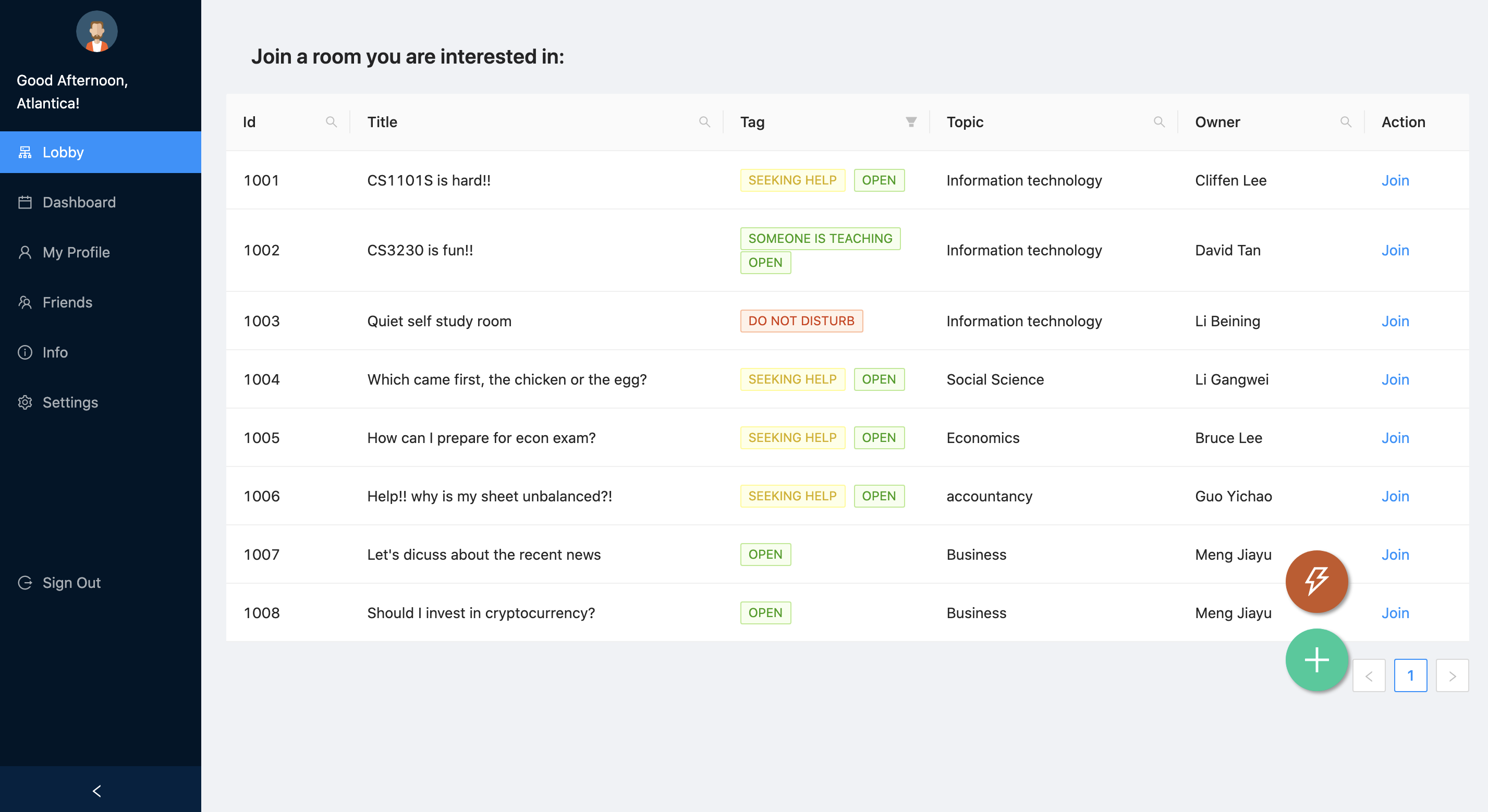The width and height of the screenshot is (1488, 812).
Task: Select page 1 in pagination
Action: 1410,675
